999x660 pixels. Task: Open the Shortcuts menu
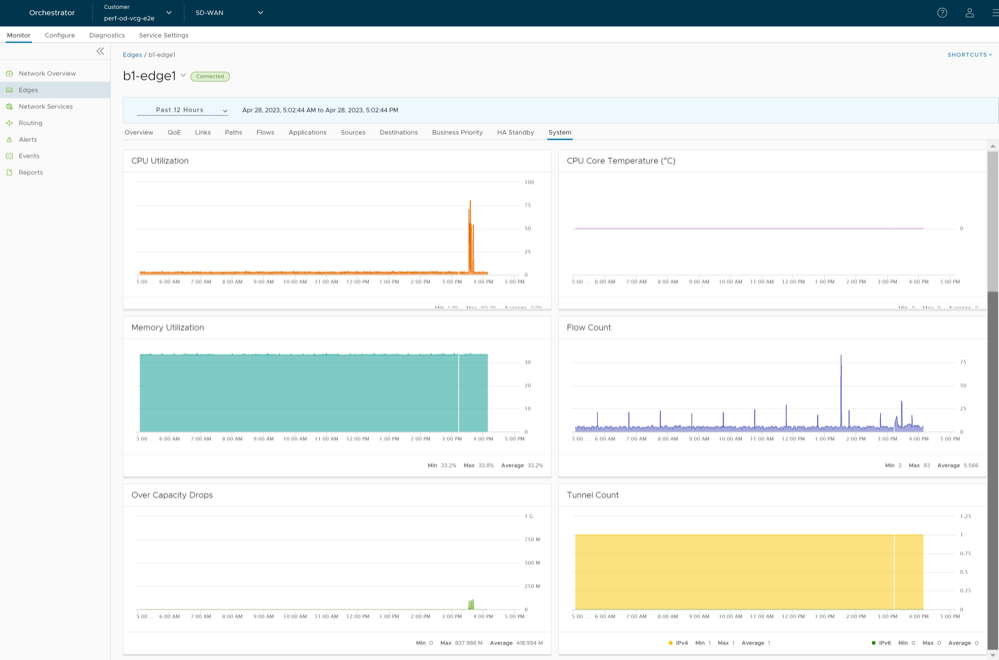(x=969, y=55)
